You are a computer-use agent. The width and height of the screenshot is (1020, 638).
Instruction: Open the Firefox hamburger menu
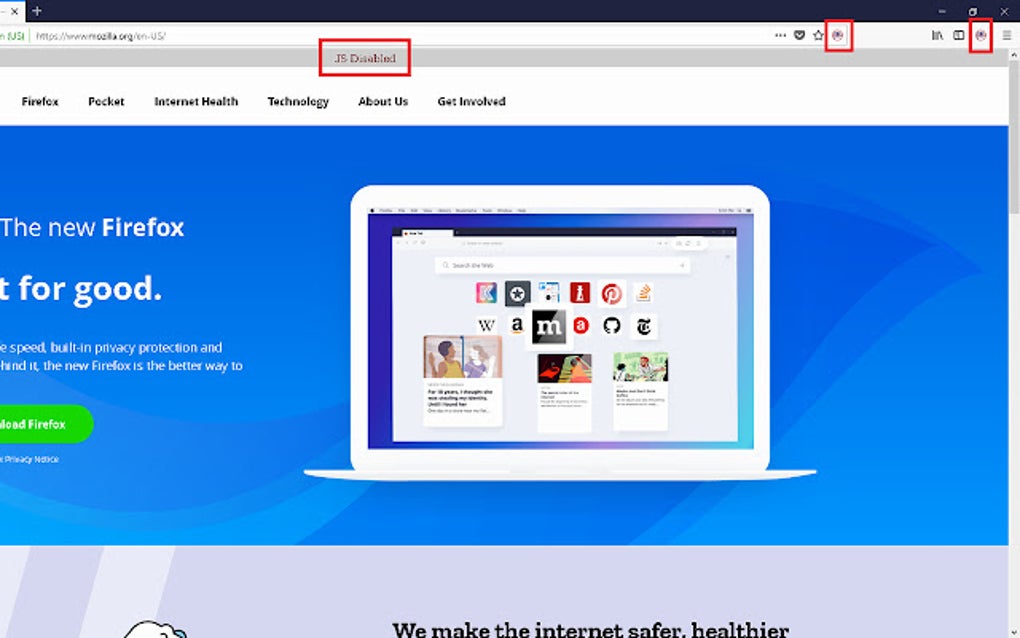pos(1006,36)
